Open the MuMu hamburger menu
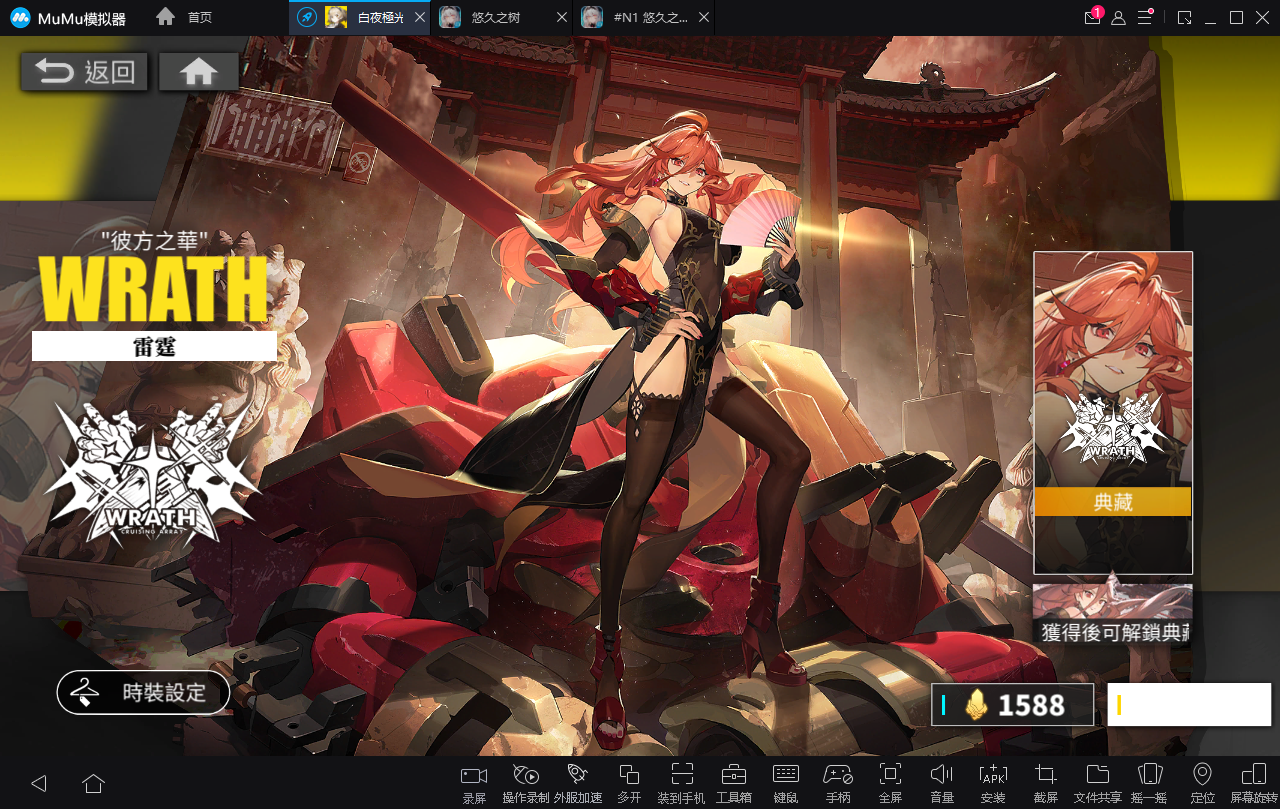The image size is (1280, 809). point(1145,18)
